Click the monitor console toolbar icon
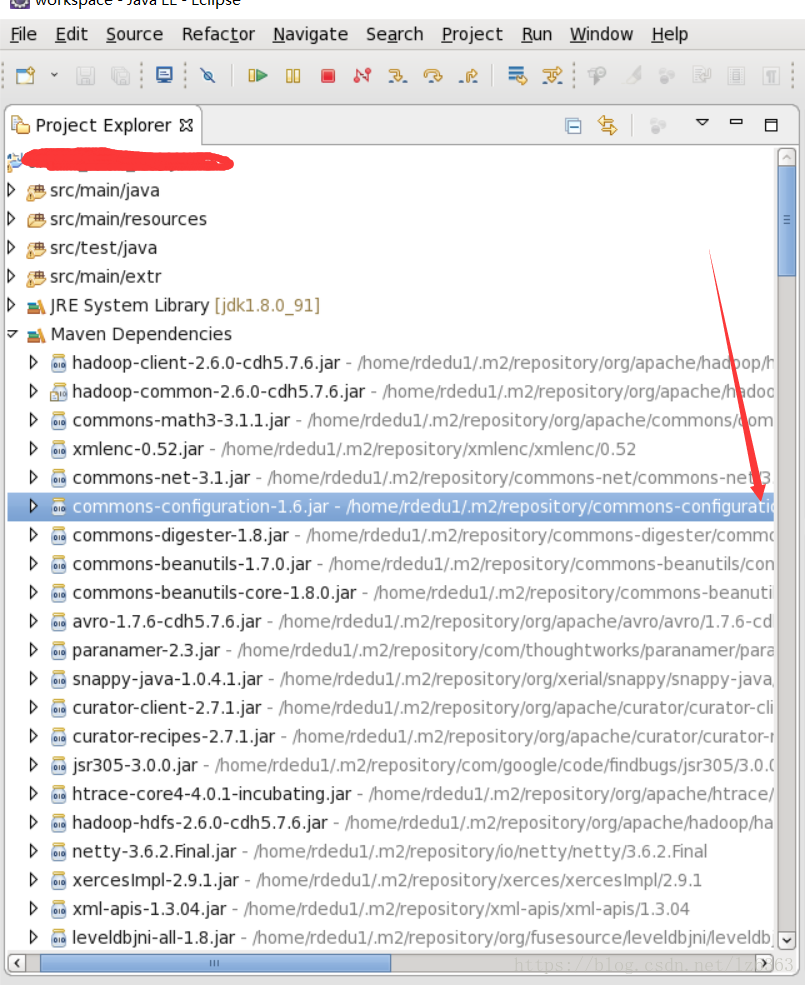This screenshot has width=805, height=985. click(x=165, y=75)
